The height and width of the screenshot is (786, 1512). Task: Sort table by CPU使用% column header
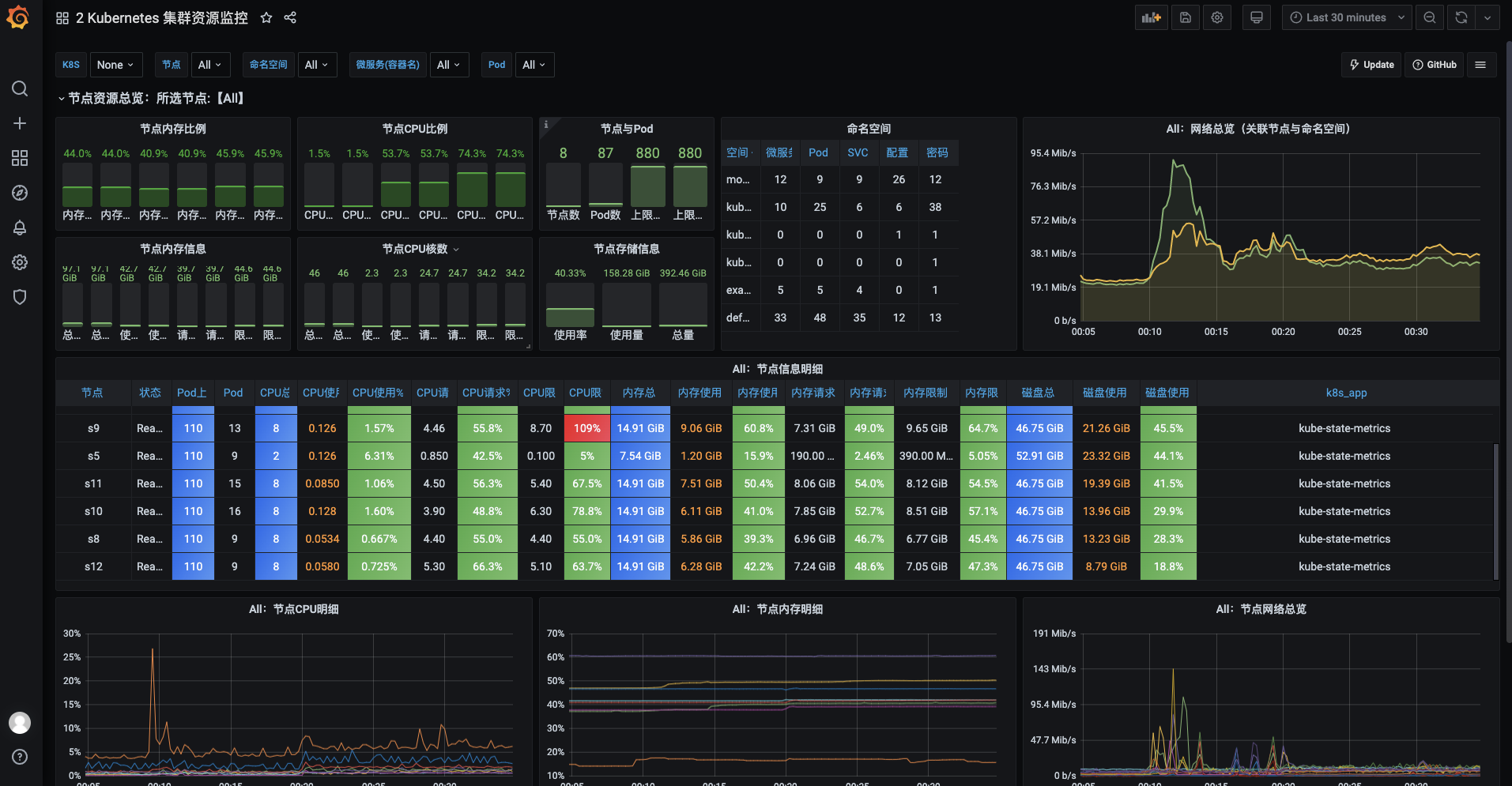378,393
